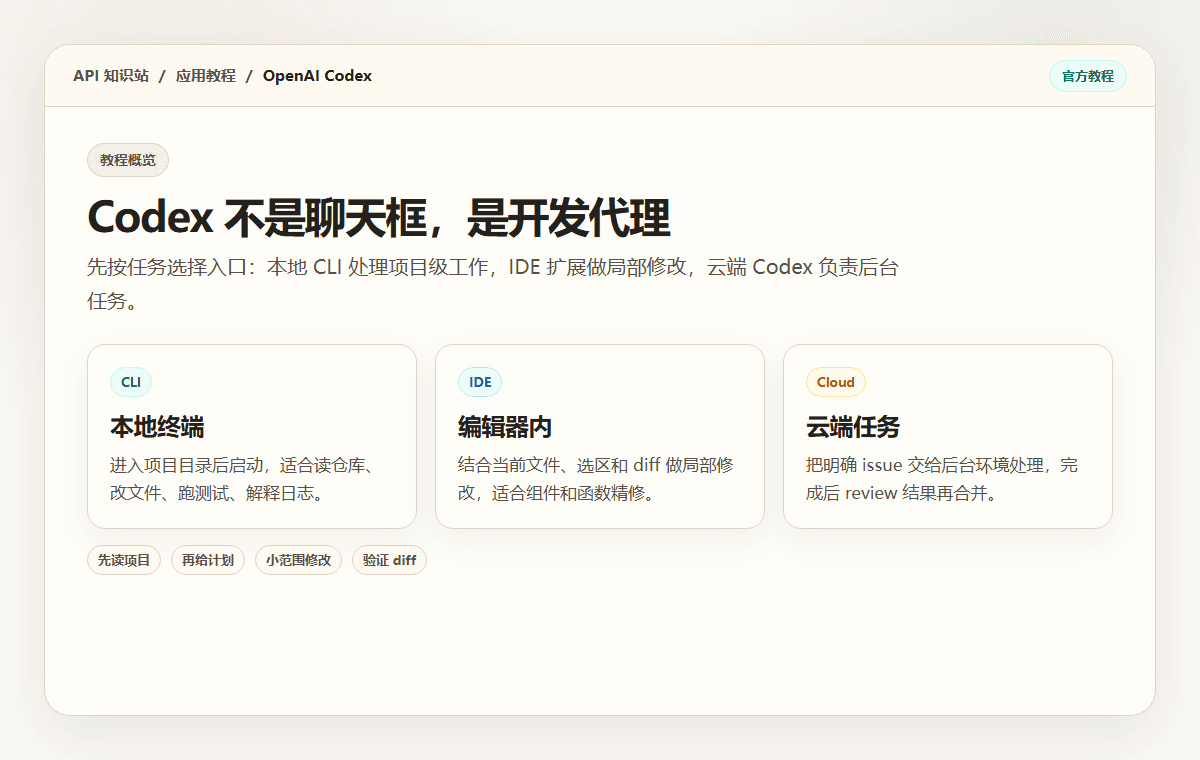
Task: Open the 本地终端 card title
Action: coord(157,428)
